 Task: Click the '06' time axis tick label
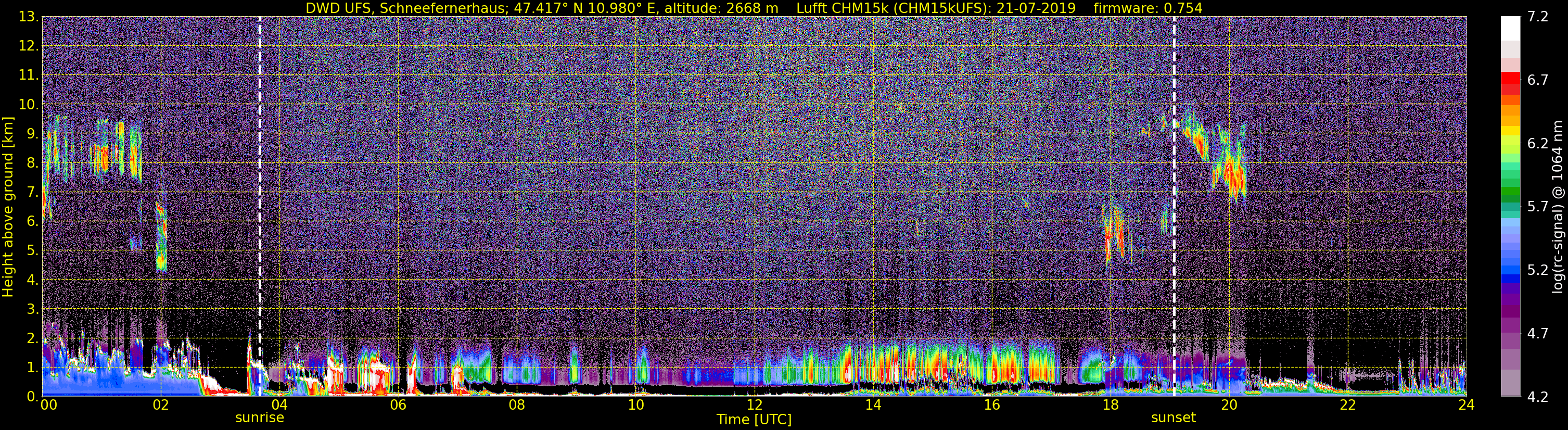coord(398,405)
